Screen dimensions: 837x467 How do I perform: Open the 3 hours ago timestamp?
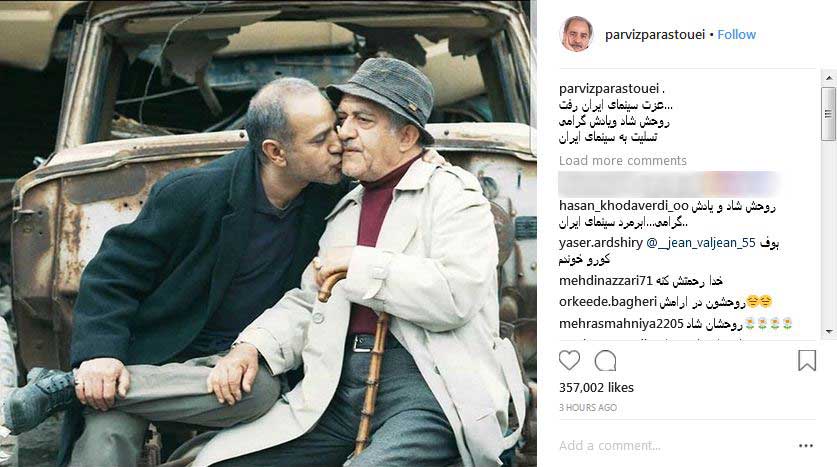(588, 408)
